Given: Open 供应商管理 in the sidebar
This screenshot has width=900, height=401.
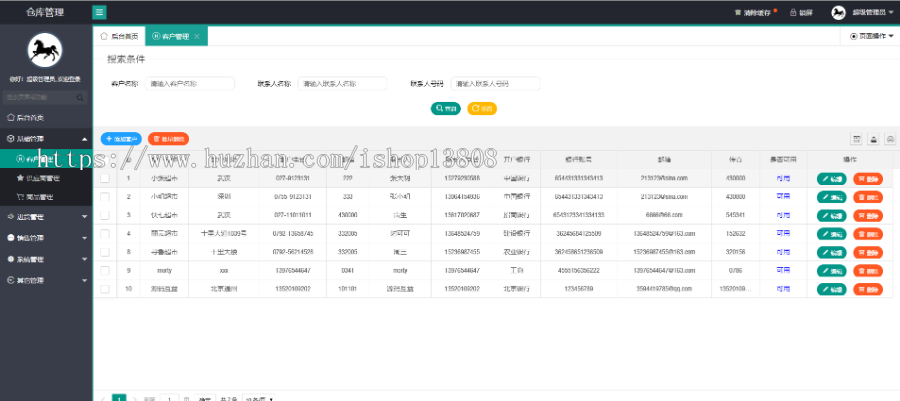Looking at the screenshot, I should (46, 178).
